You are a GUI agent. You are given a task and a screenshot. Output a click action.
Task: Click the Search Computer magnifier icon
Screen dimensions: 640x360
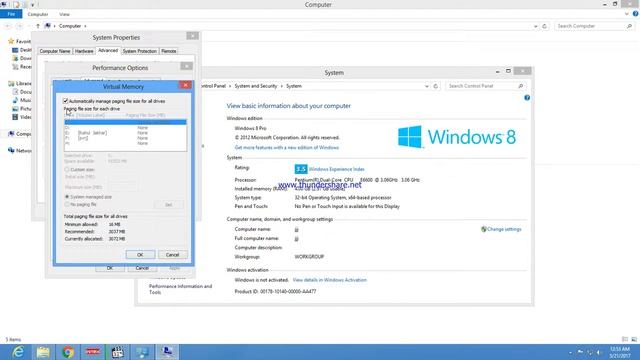coord(629,26)
